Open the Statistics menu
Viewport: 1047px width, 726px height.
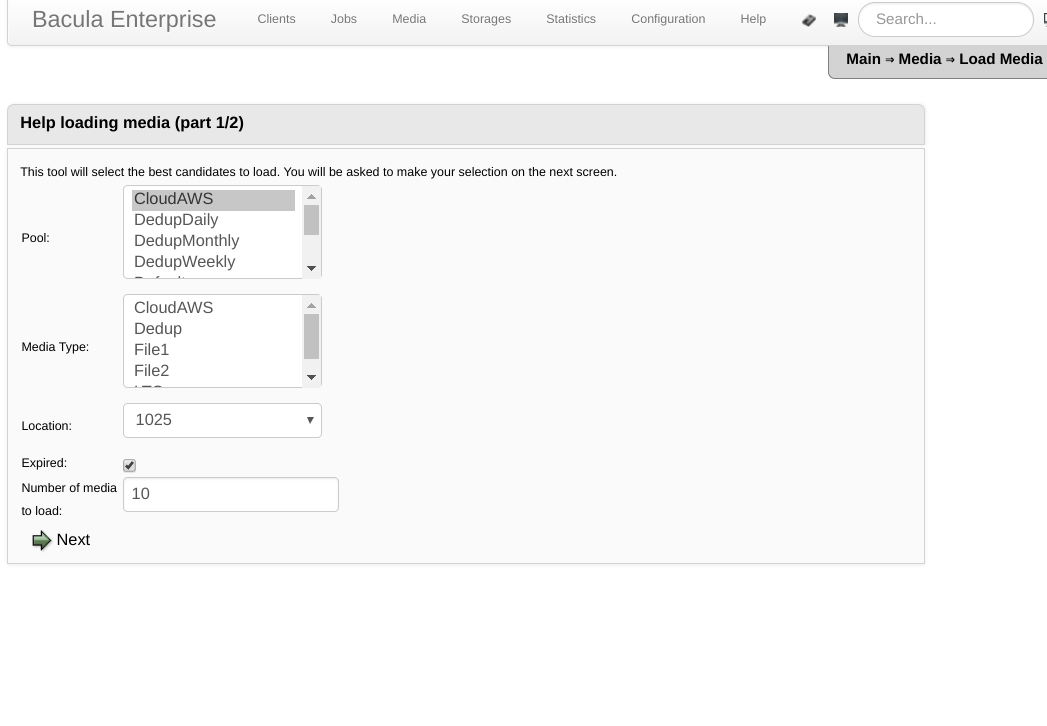571,19
